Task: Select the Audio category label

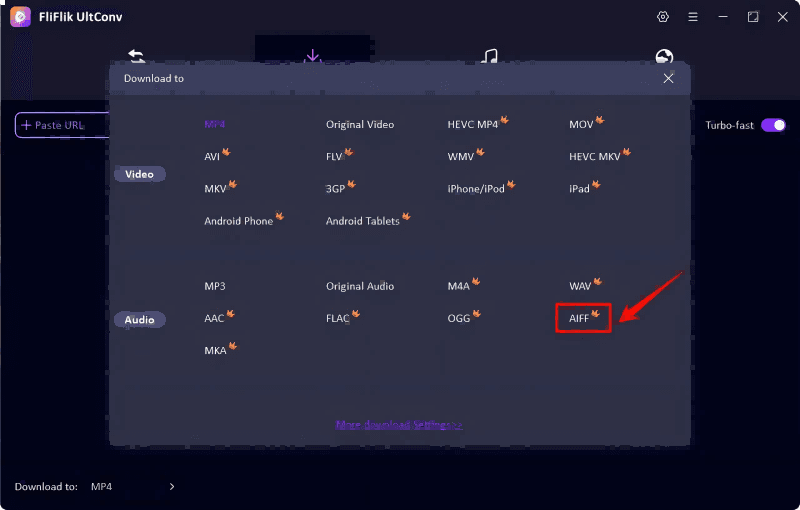Action: pyautogui.click(x=139, y=320)
